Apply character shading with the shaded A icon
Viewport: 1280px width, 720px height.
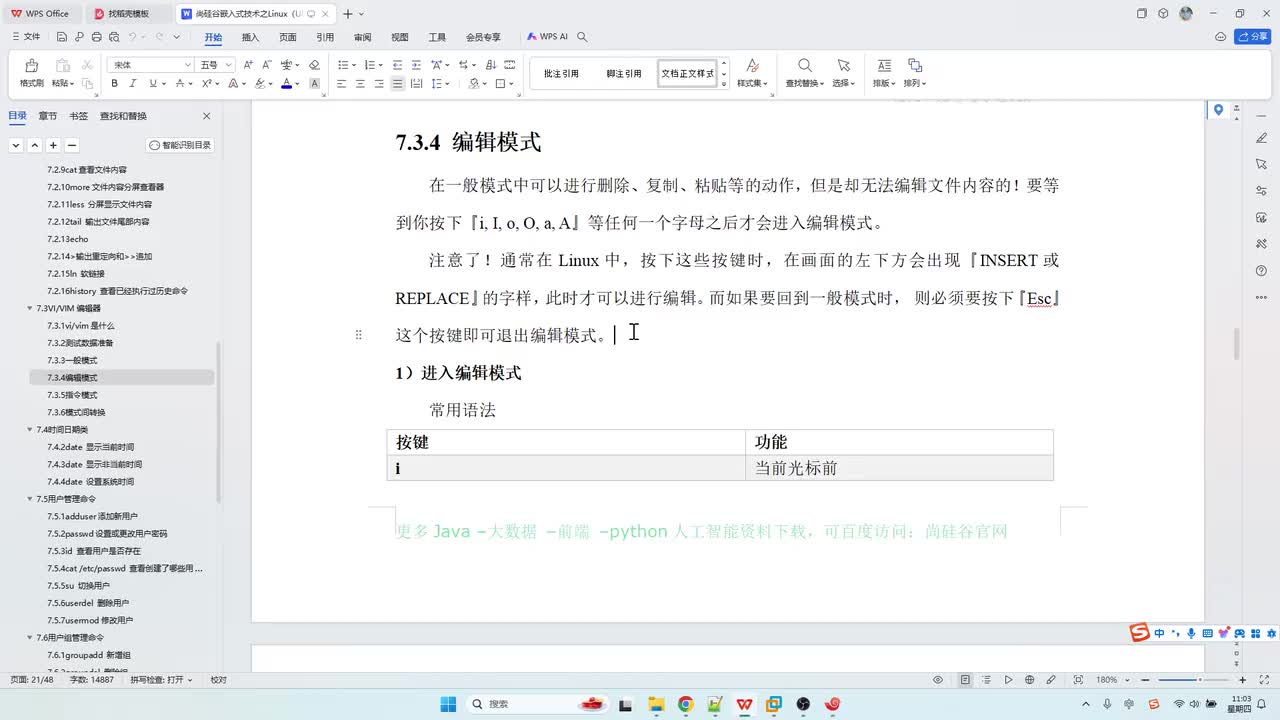tap(315, 84)
